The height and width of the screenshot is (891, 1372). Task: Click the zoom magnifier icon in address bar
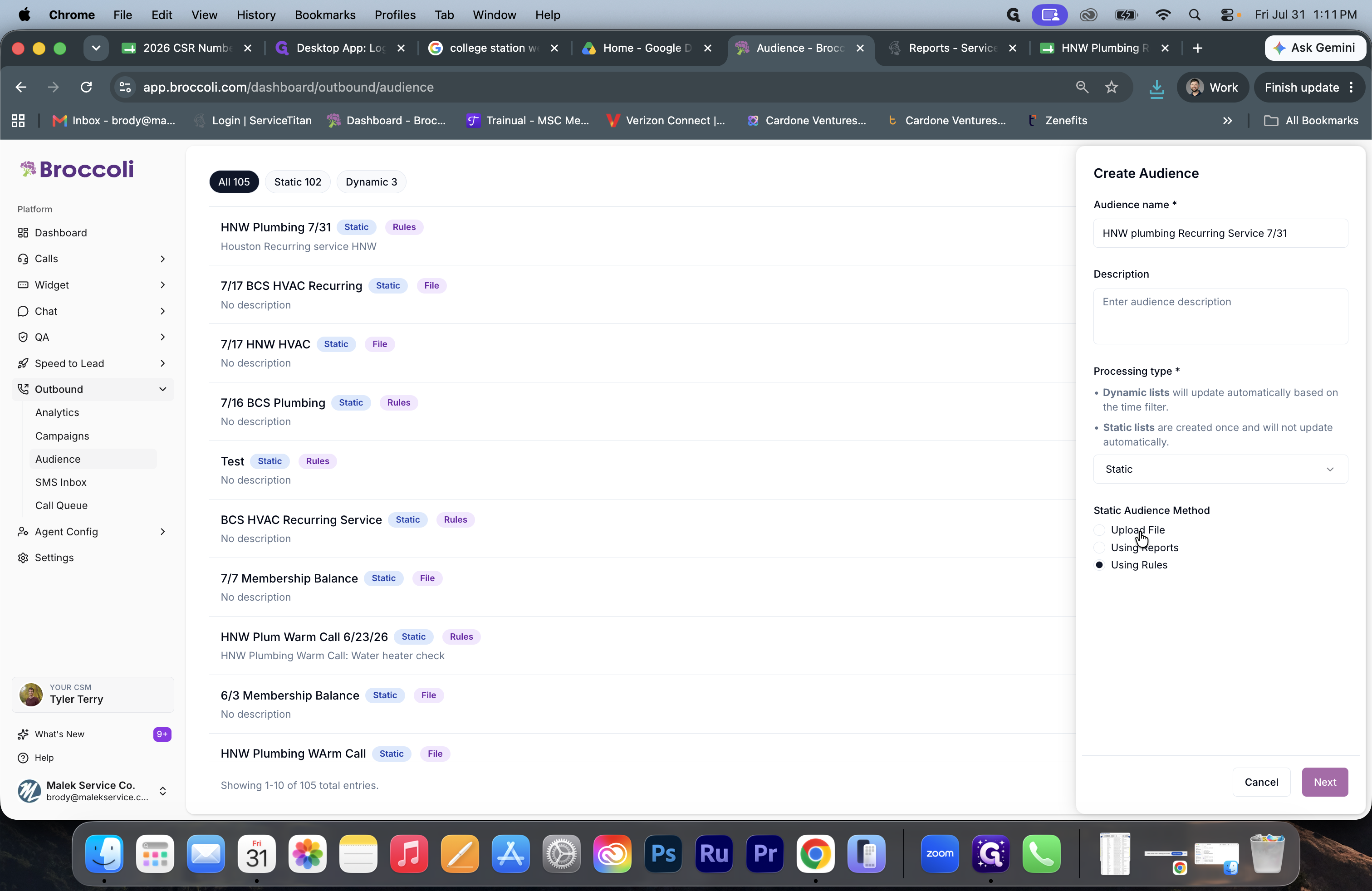click(1082, 87)
